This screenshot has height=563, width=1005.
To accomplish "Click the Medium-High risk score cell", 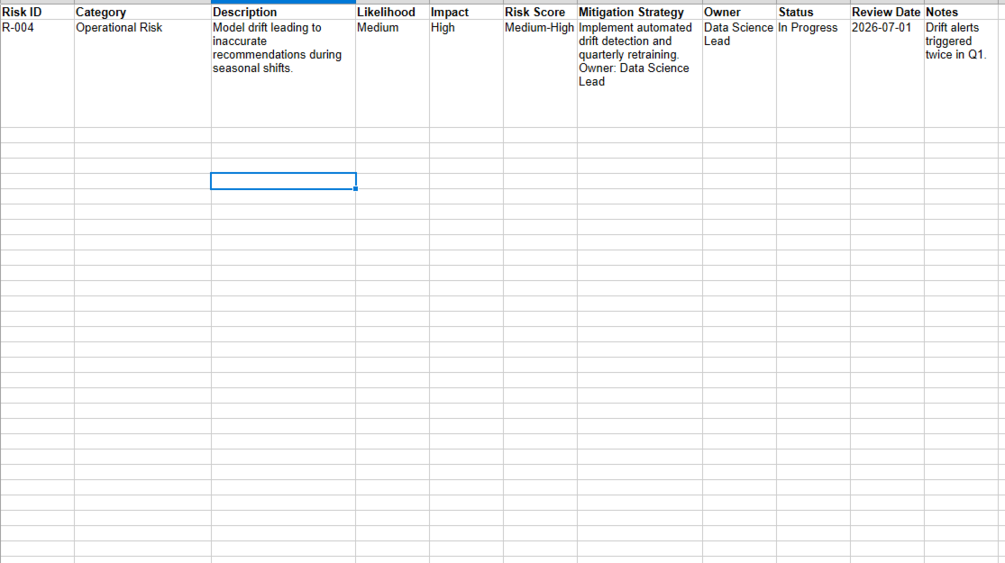I will pos(540,74).
